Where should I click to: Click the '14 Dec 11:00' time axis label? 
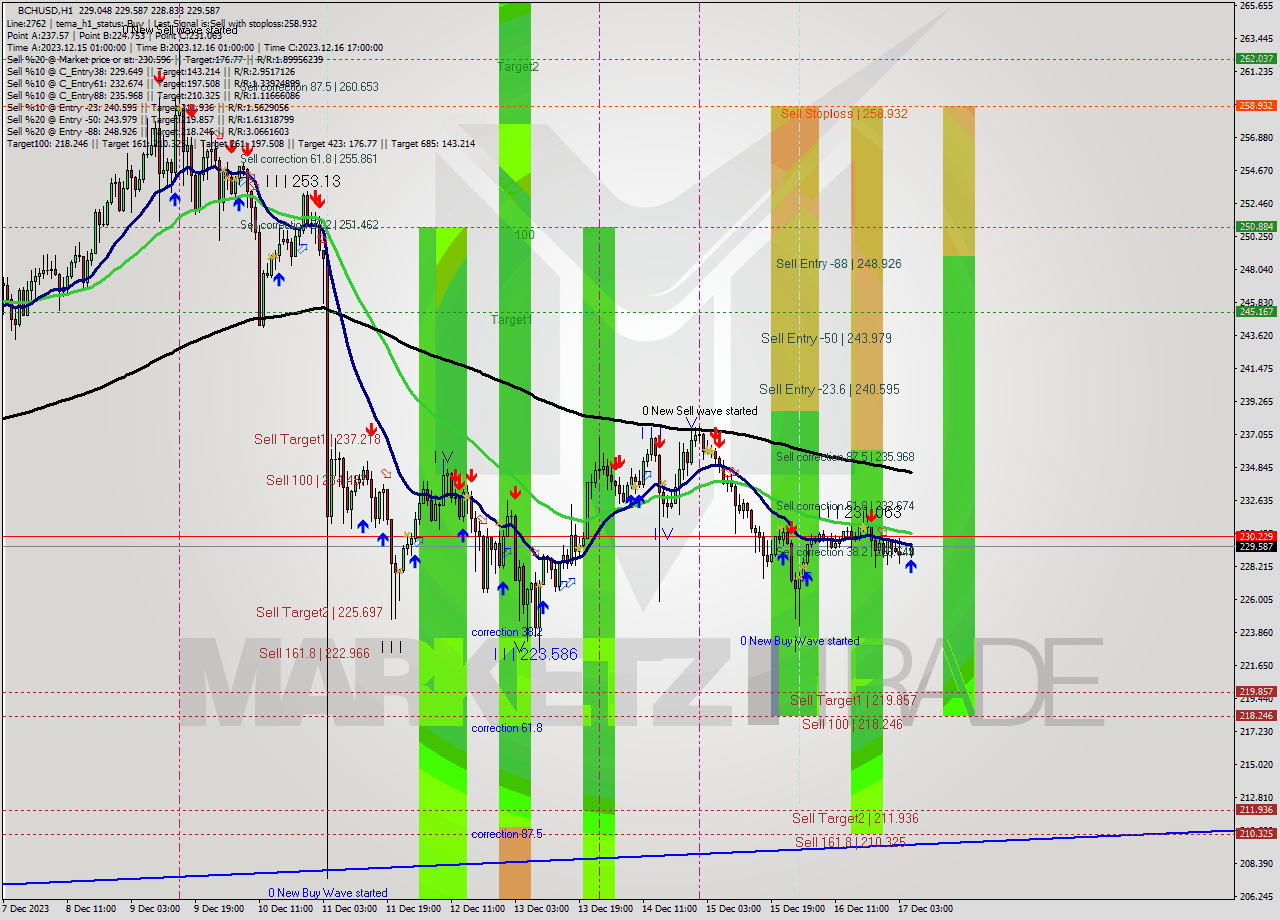tap(669, 909)
